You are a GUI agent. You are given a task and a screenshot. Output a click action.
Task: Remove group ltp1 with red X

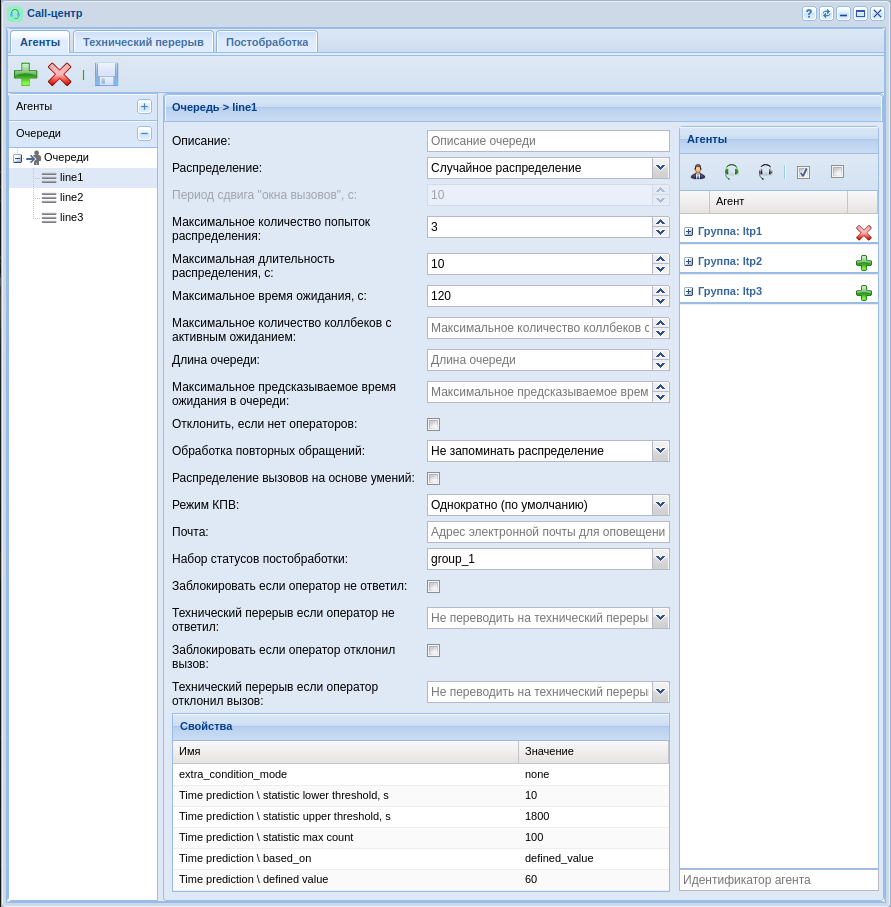(x=864, y=232)
